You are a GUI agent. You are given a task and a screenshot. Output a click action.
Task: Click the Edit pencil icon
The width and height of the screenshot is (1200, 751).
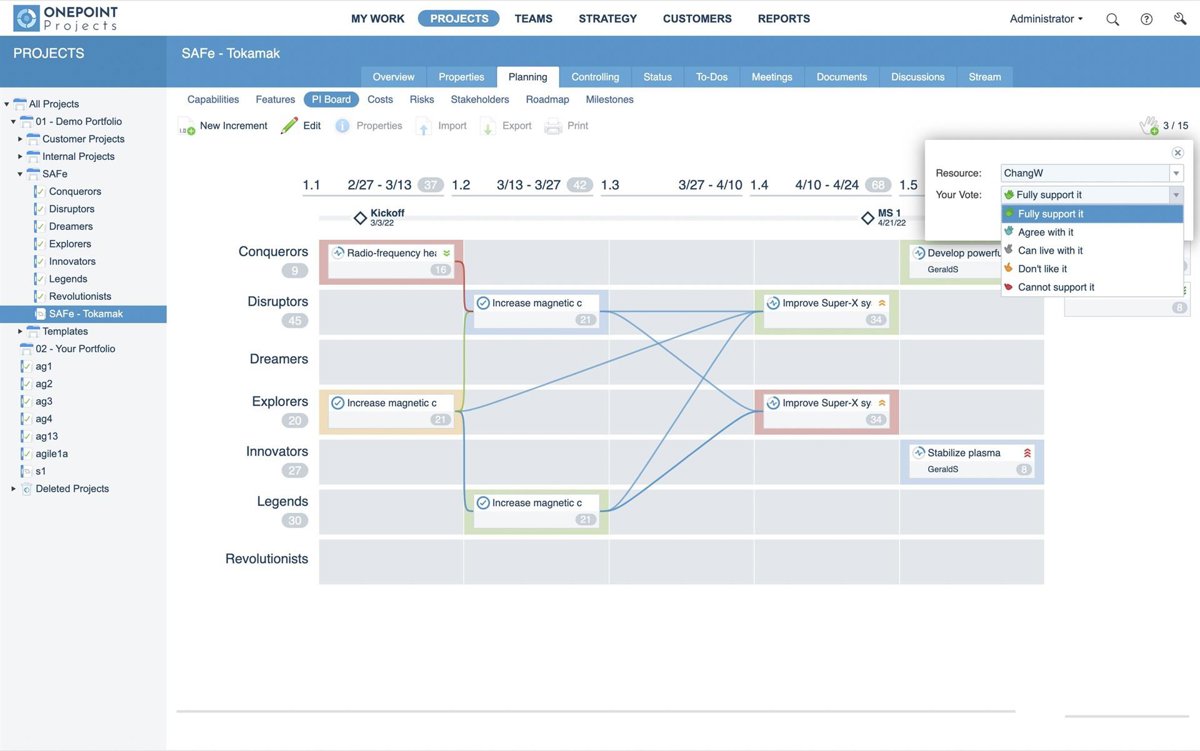289,126
